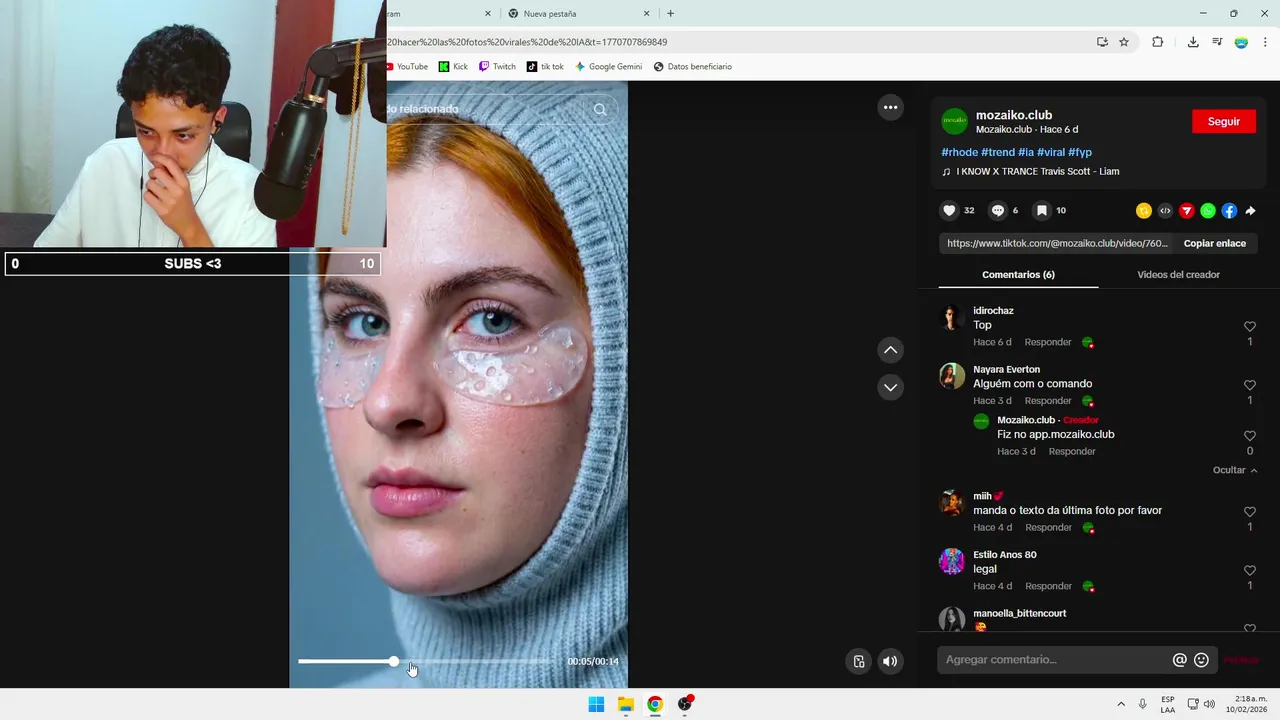Get the embed code icon
This screenshot has height=720, width=1280.
[x=1165, y=211]
